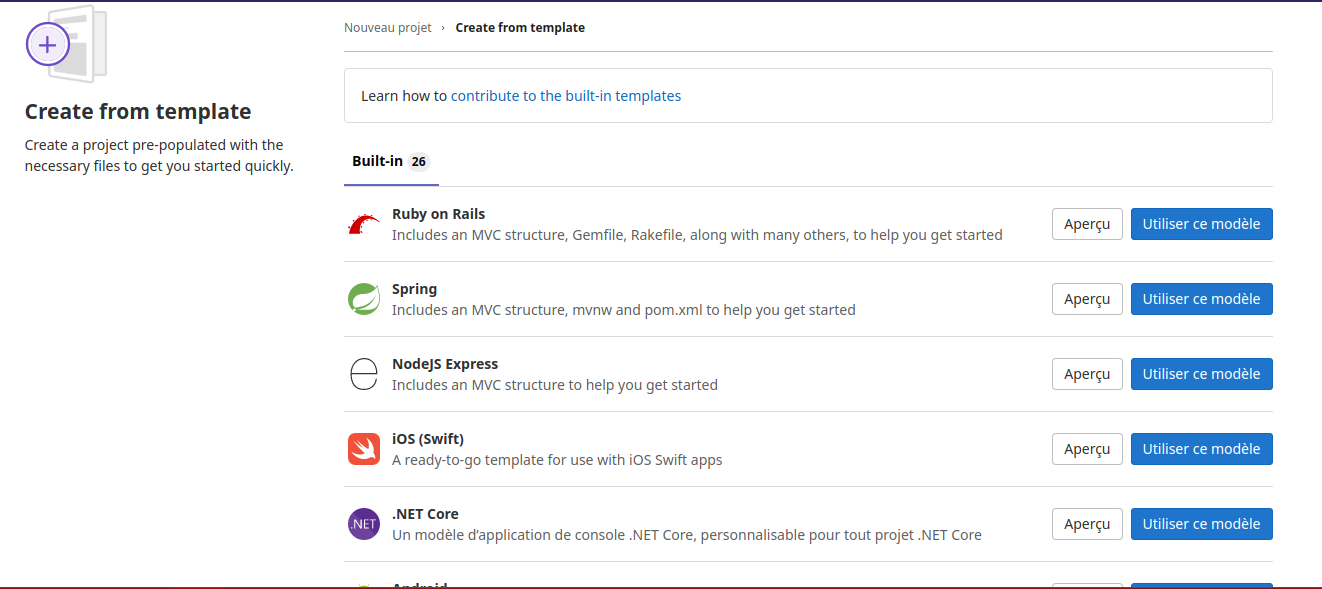Use the Ruby on Rails template
1322x589 pixels.
point(1201,224)
